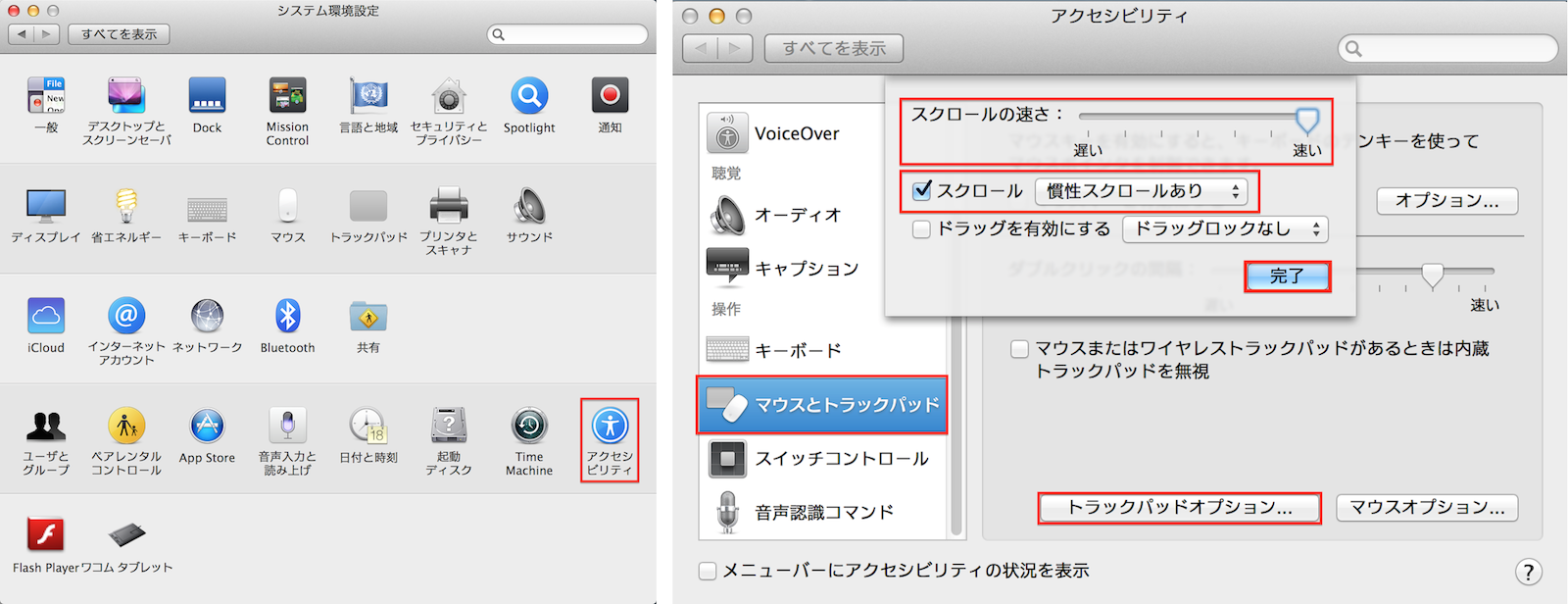Select マウスとトラックパッド in sidebar
1568x604 pixels.
pyautogui.click(x=821, y=405)
